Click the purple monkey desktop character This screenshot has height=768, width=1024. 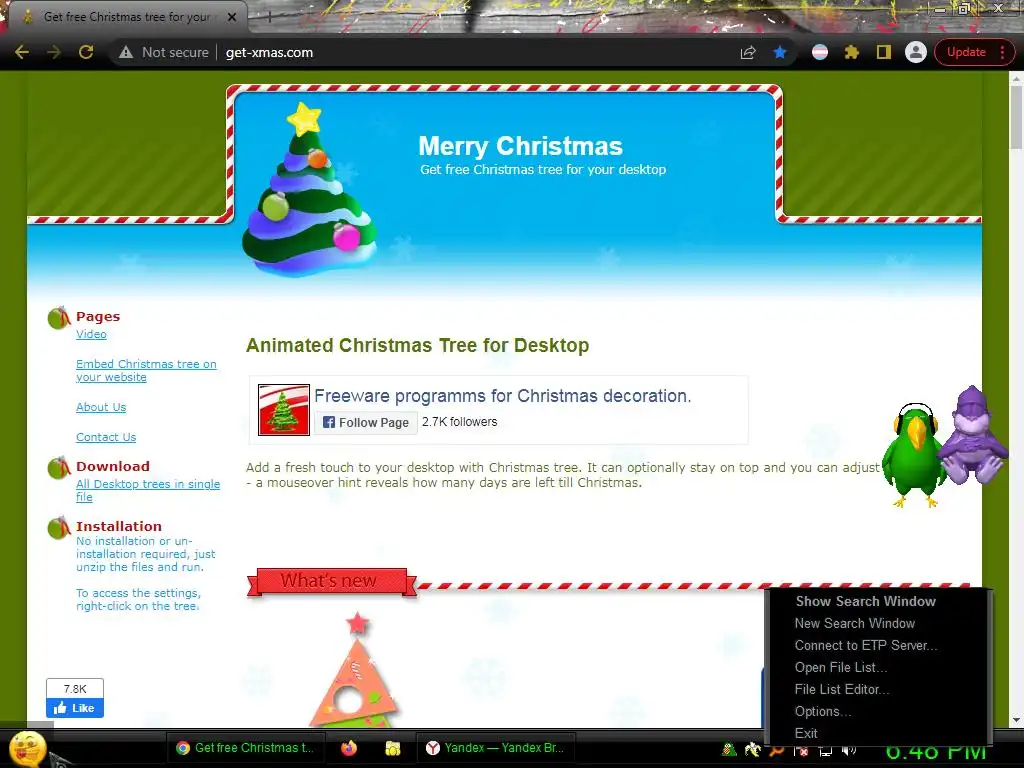point(971,436)
